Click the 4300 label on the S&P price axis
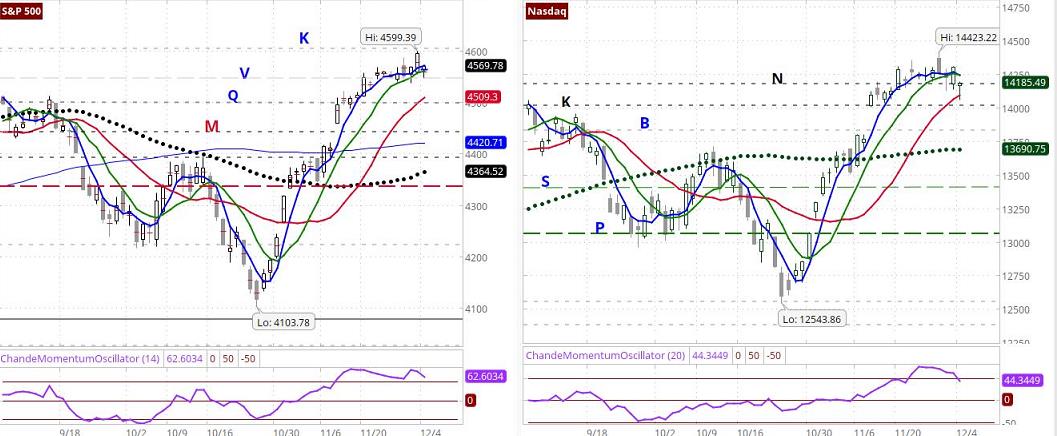This screenshot has height=436, width=1057. (477, 206)
